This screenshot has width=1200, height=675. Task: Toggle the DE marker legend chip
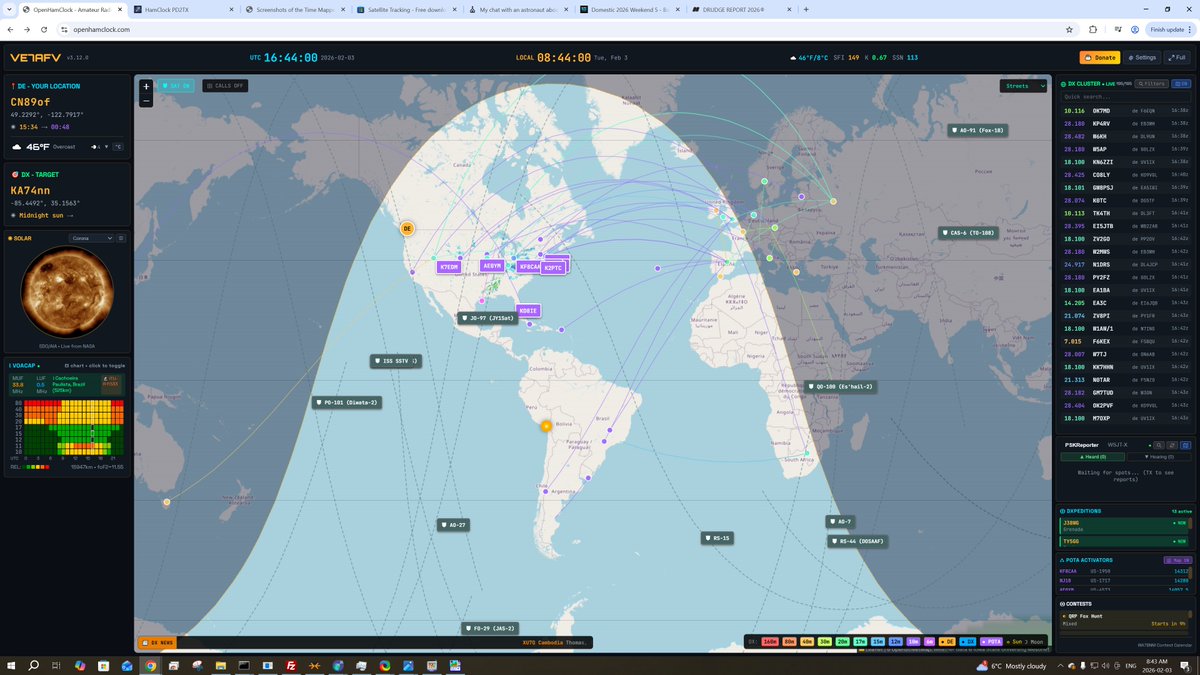948,641
